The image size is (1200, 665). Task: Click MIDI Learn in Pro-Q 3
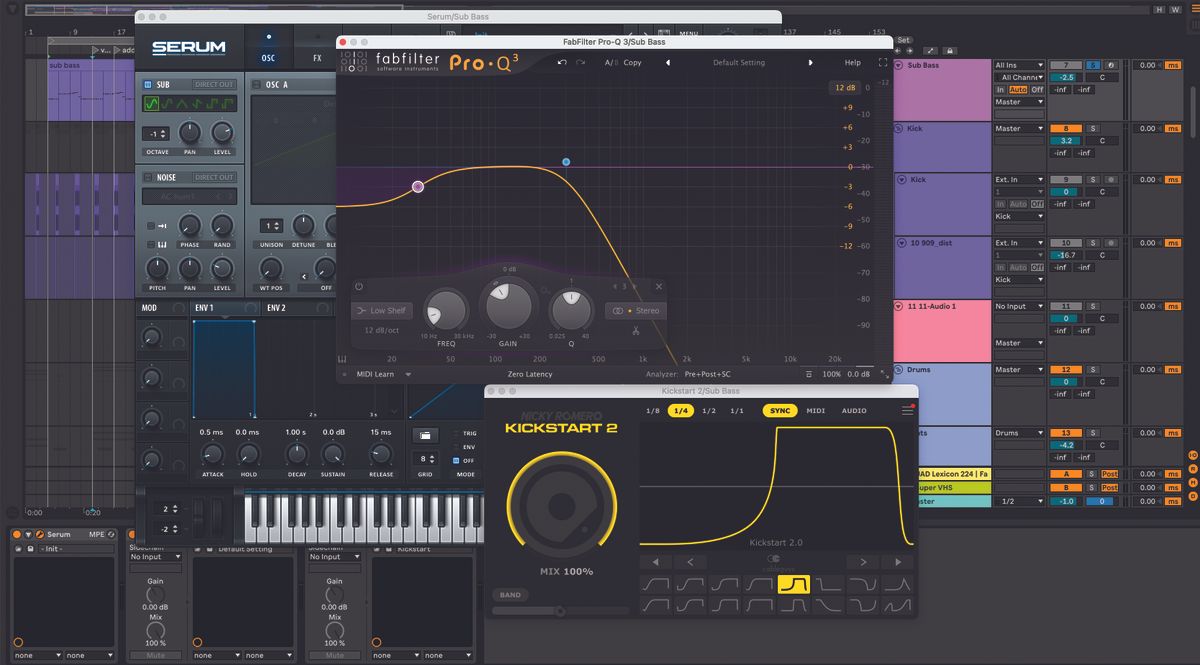point(376,375)
